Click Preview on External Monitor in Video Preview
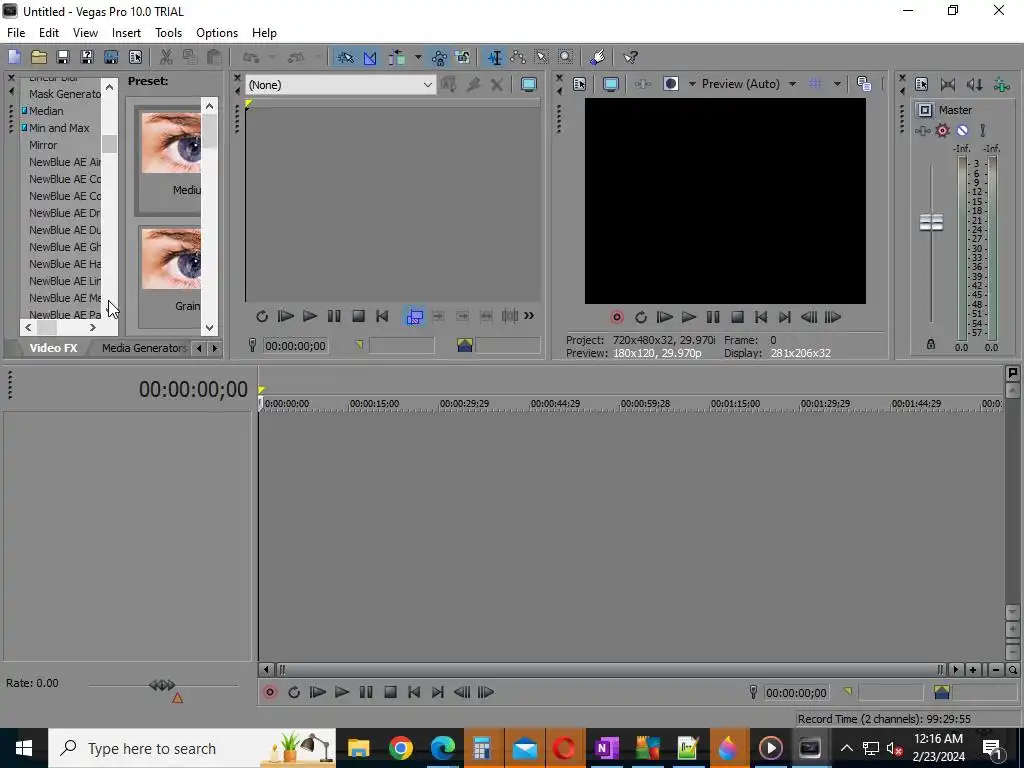This screenshot has height=768, width=1024. pyautogui.click(x=611, y=84)
